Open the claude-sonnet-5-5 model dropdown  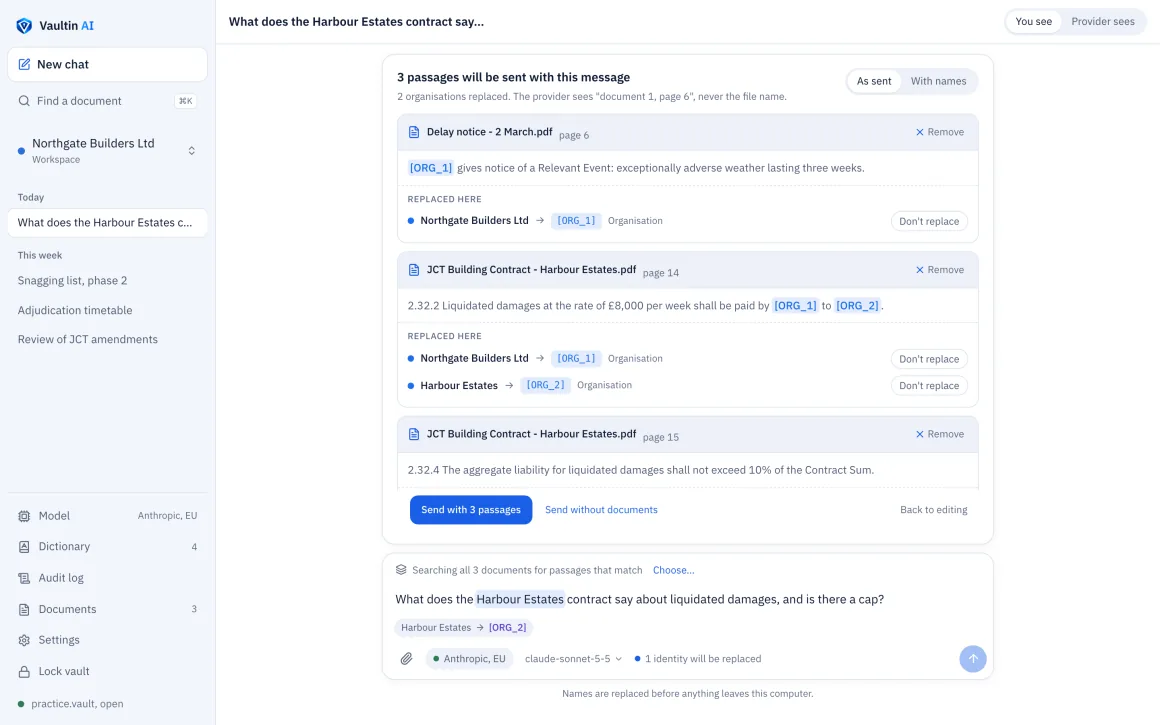tap(573, 658)
